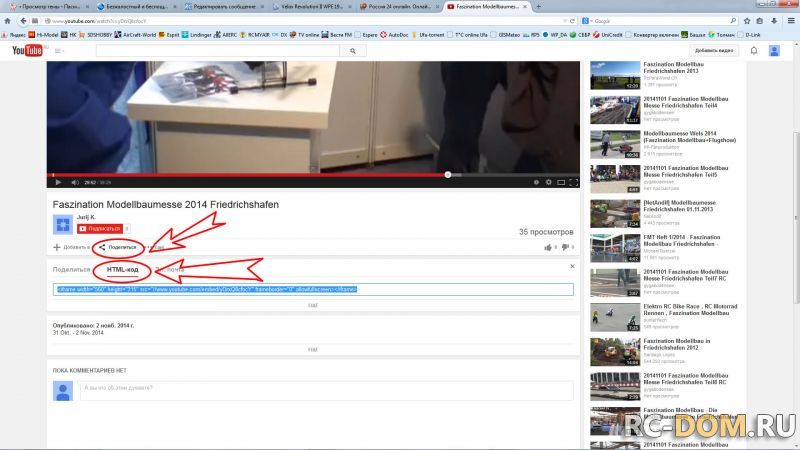Open the AutoDoc bookmark

394,35
